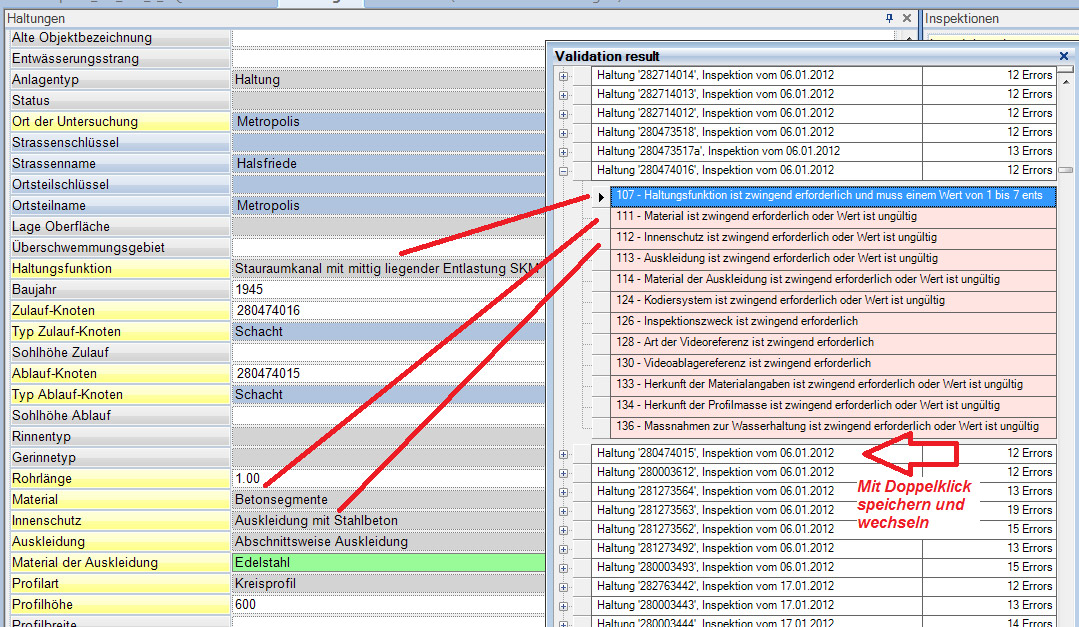Expand Haltung '281273563' with 19 Errors
This screenshot has height=627, width=1079.
tap(564, 511)
